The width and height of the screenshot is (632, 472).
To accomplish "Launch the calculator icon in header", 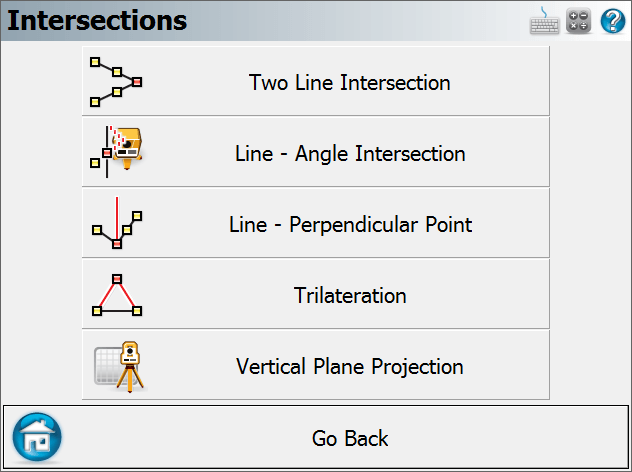I will click(578, 21).
